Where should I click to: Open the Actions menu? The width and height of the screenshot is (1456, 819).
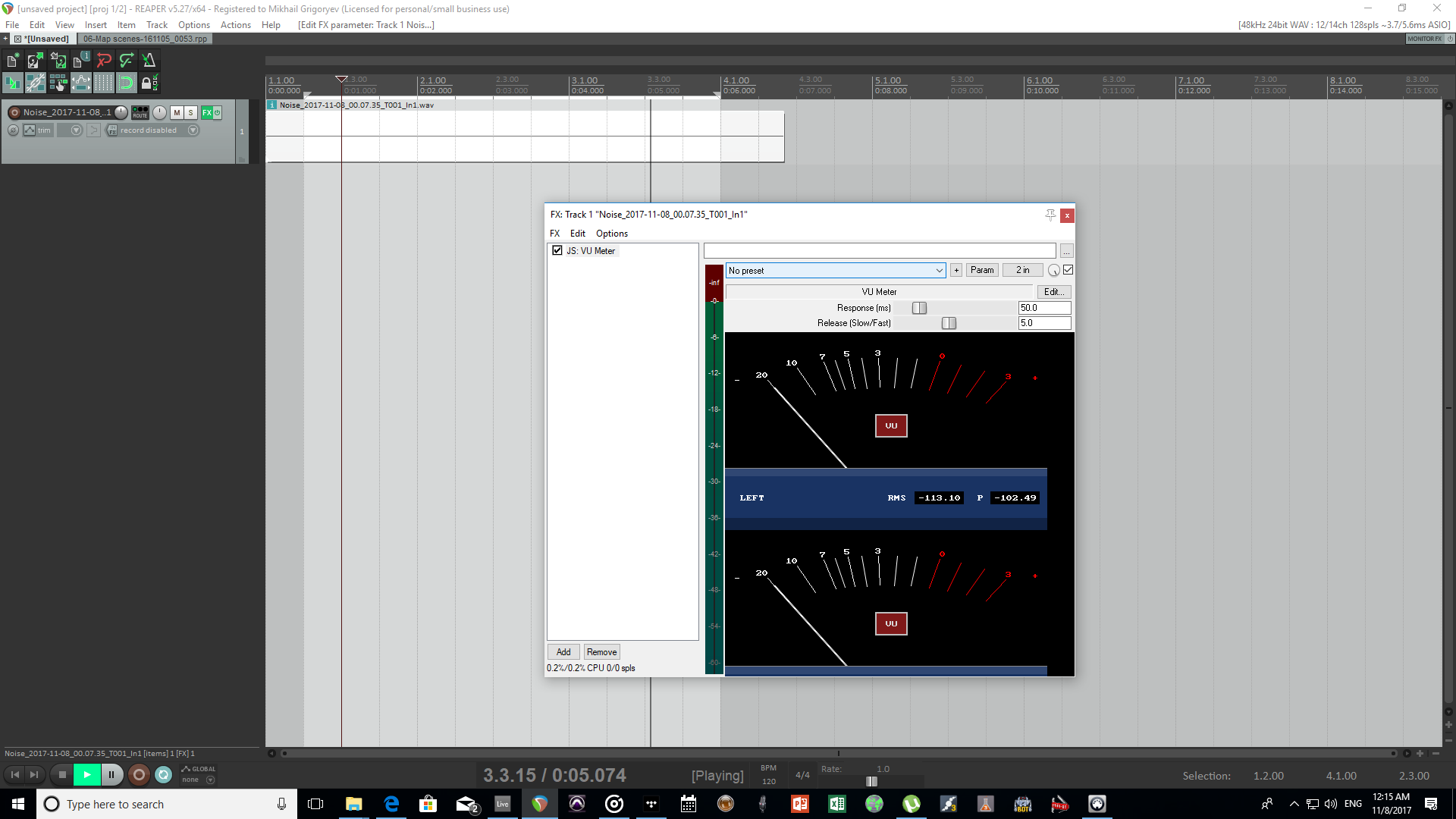click(x=235, y=25)
